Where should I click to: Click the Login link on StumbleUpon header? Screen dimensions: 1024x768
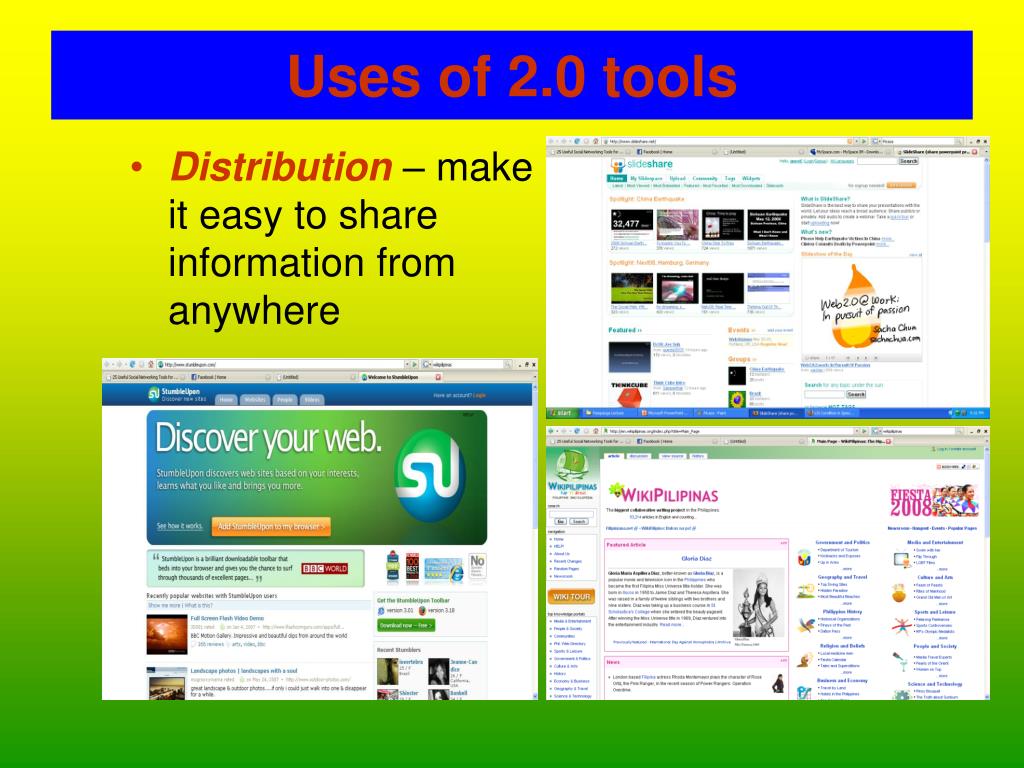(480, 396)
